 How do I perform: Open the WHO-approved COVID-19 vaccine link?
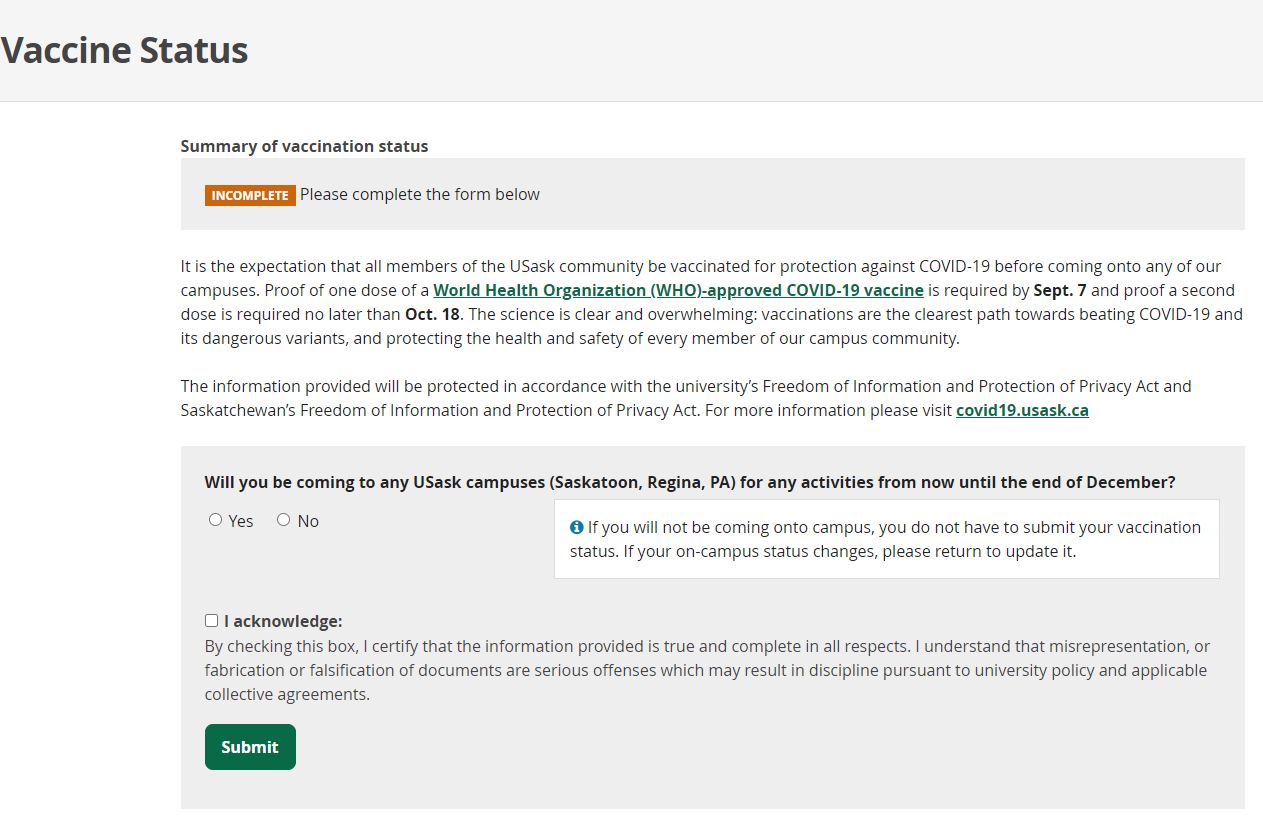pos(678,290)
